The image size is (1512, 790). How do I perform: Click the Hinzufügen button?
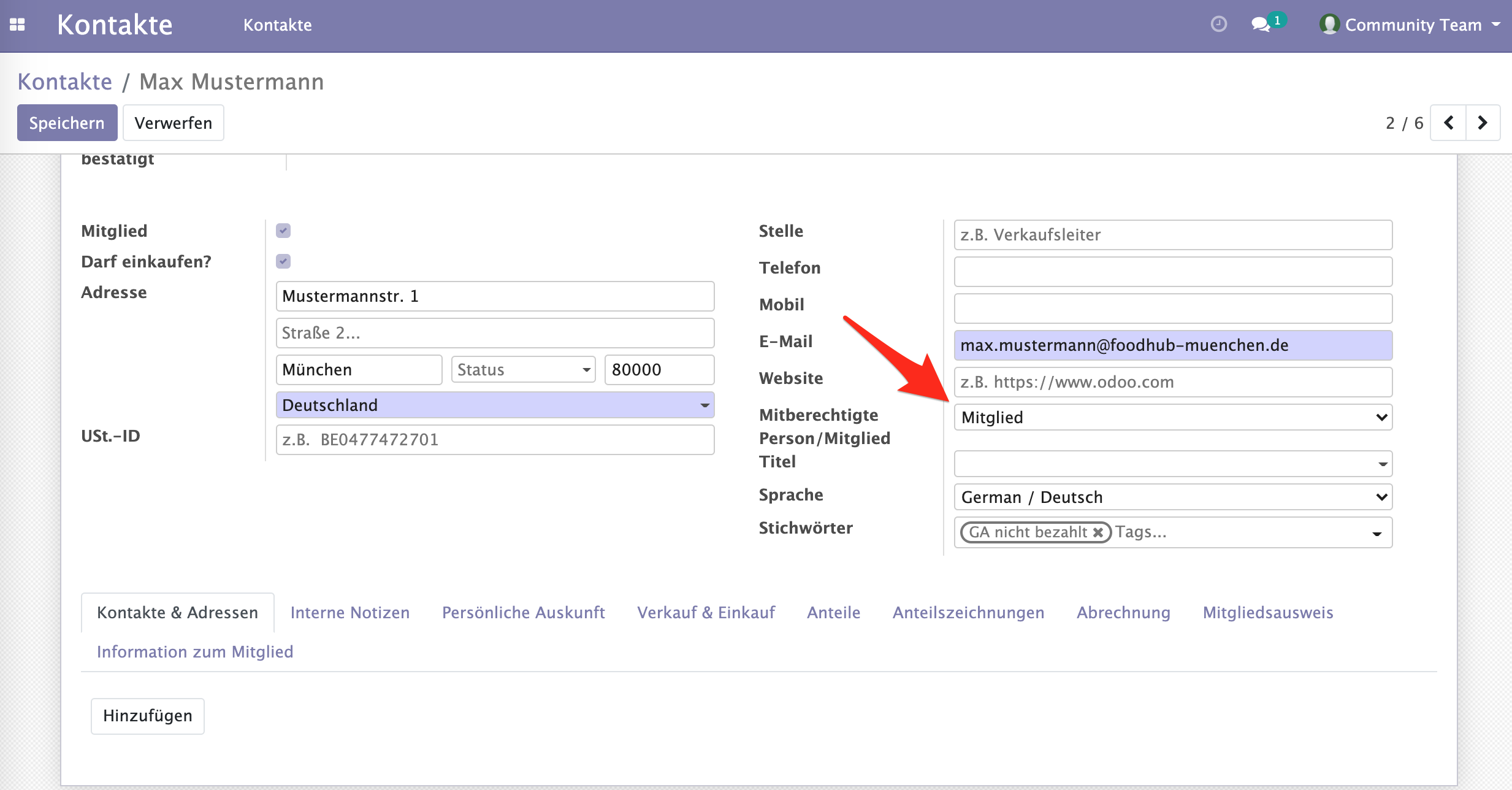pyautogui.click(x=148, y=716)
